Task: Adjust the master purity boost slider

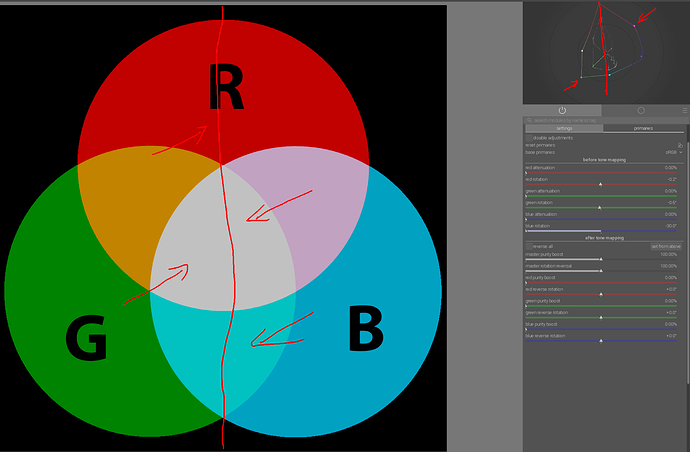Action: [601, 257]
